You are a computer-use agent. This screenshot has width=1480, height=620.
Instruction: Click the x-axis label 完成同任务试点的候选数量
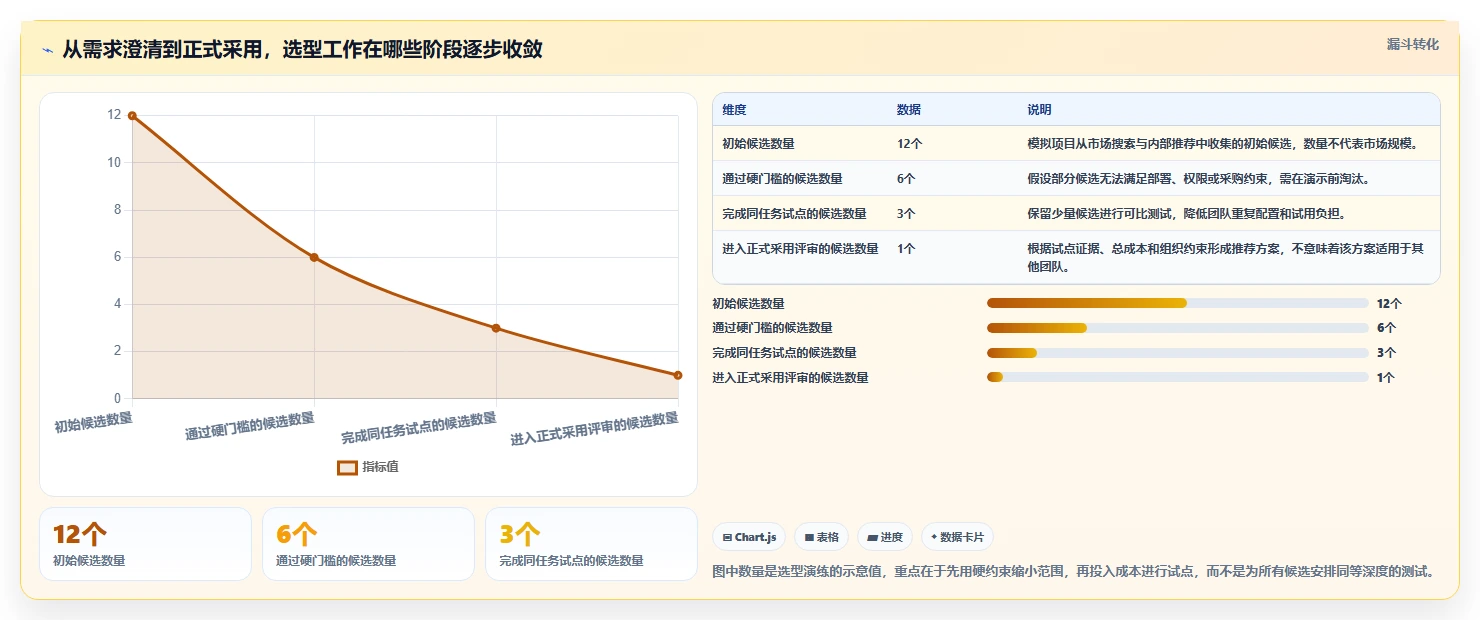pyautogui.click(x=419, y=428)
